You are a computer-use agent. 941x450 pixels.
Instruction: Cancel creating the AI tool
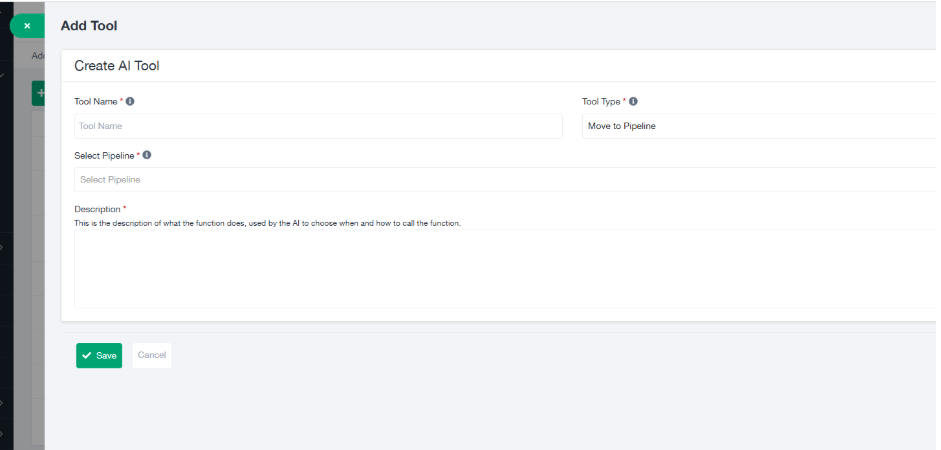(x=152, y=356)
